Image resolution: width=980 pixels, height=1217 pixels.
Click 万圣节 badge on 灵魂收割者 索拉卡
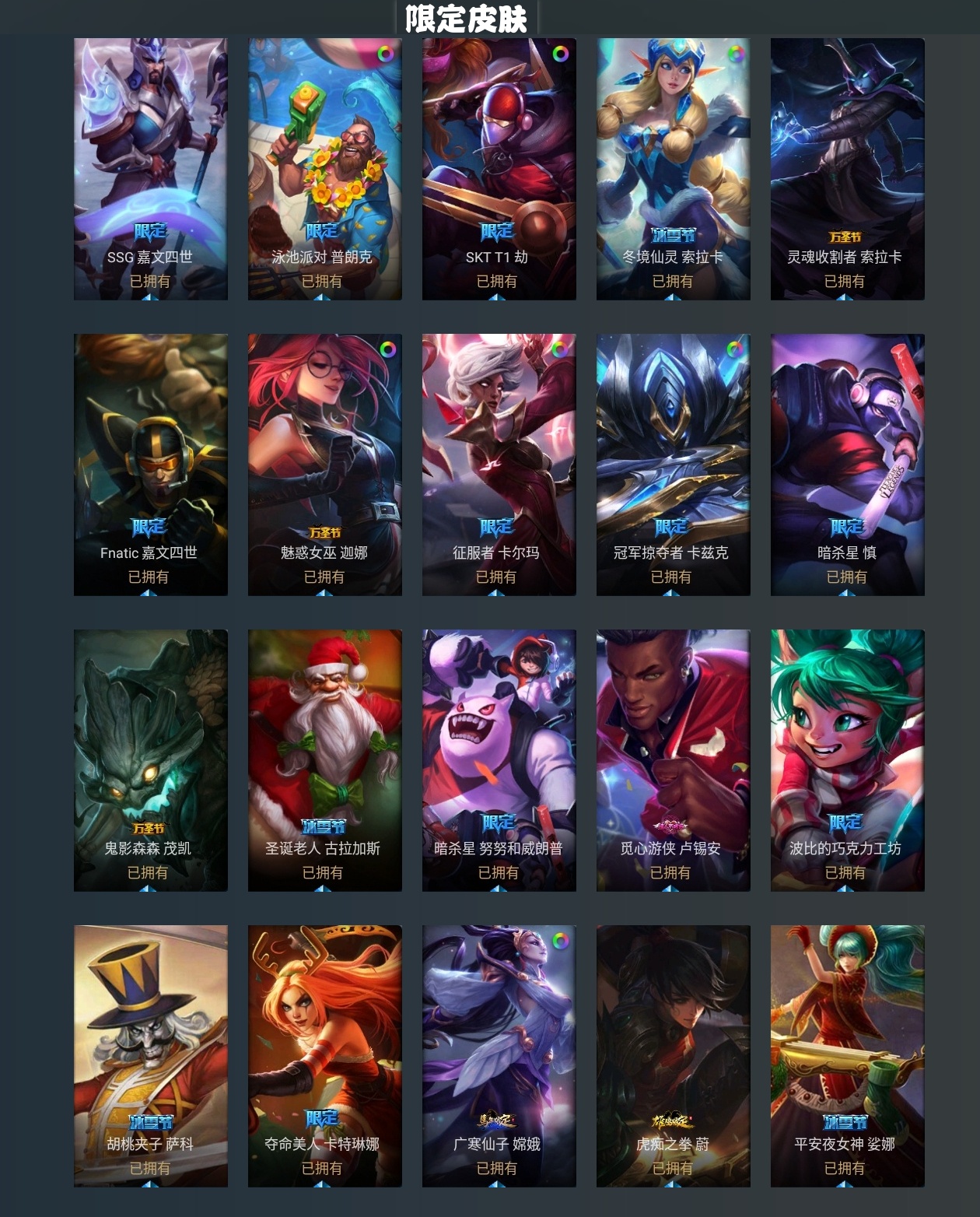coord(845,237)
